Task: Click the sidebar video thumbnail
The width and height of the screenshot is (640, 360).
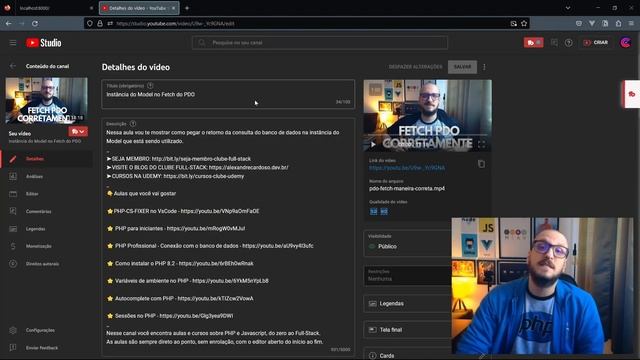Action: pos(47,100)
